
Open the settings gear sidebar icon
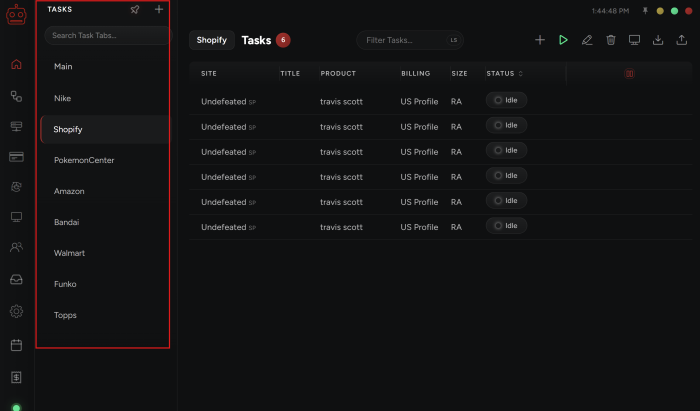16,311
